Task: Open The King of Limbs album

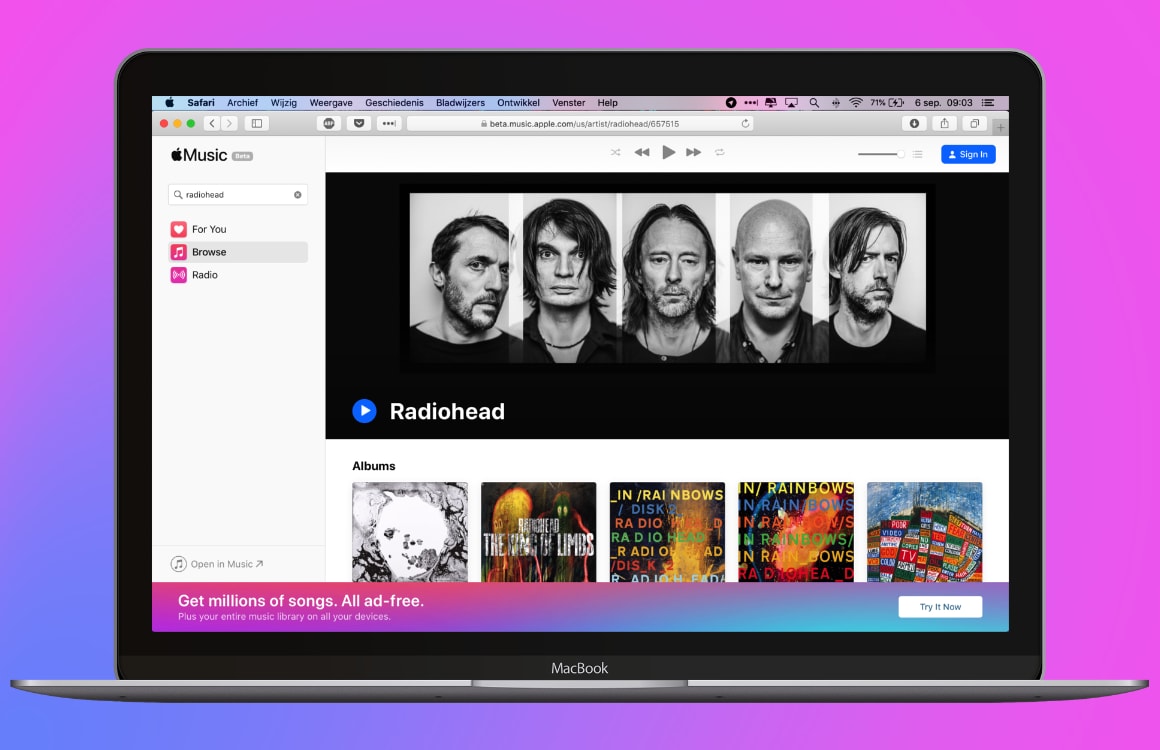Action: (539, 532)
